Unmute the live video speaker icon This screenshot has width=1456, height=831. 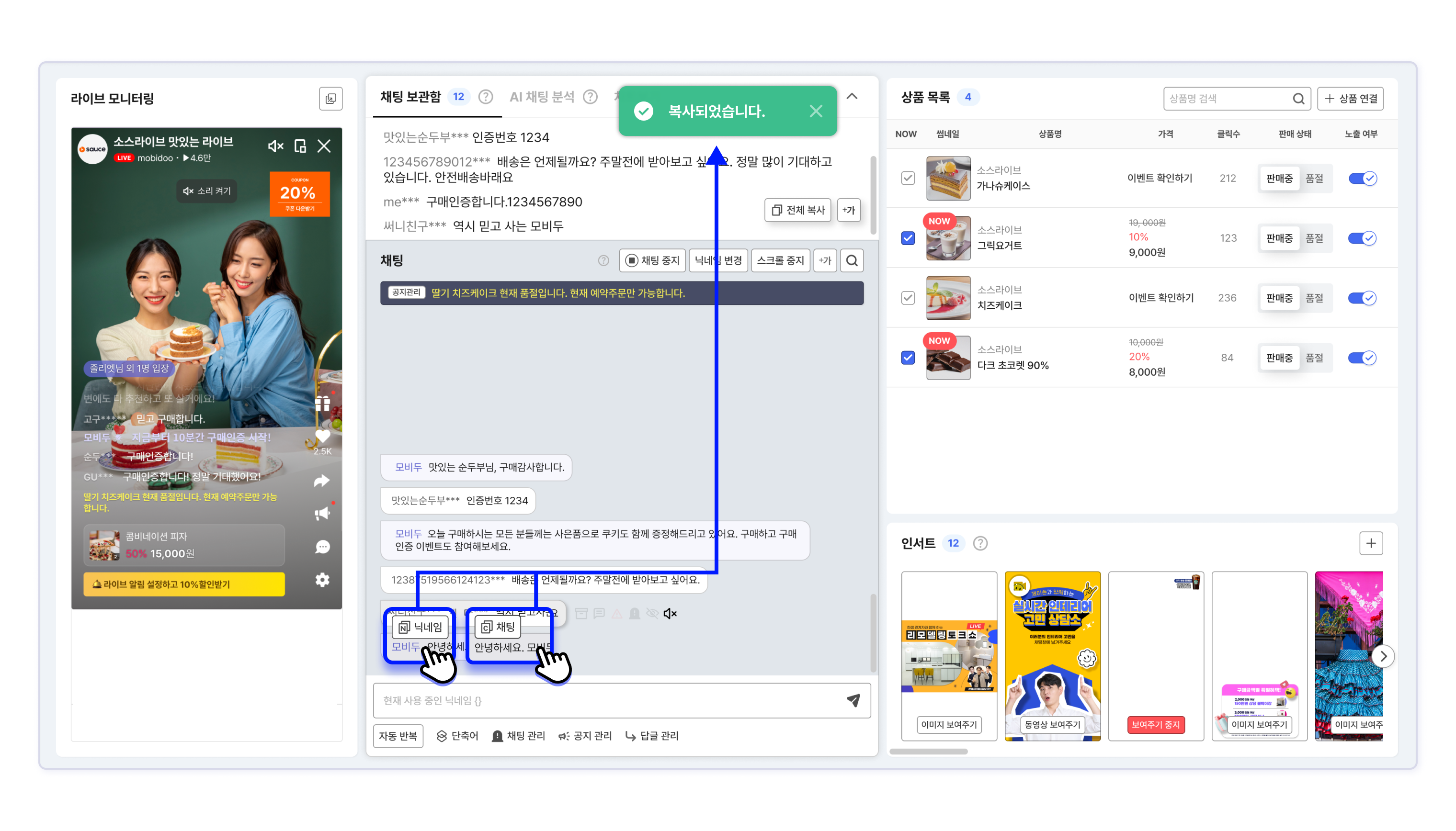pyautogui.click(x=275, y=146)
